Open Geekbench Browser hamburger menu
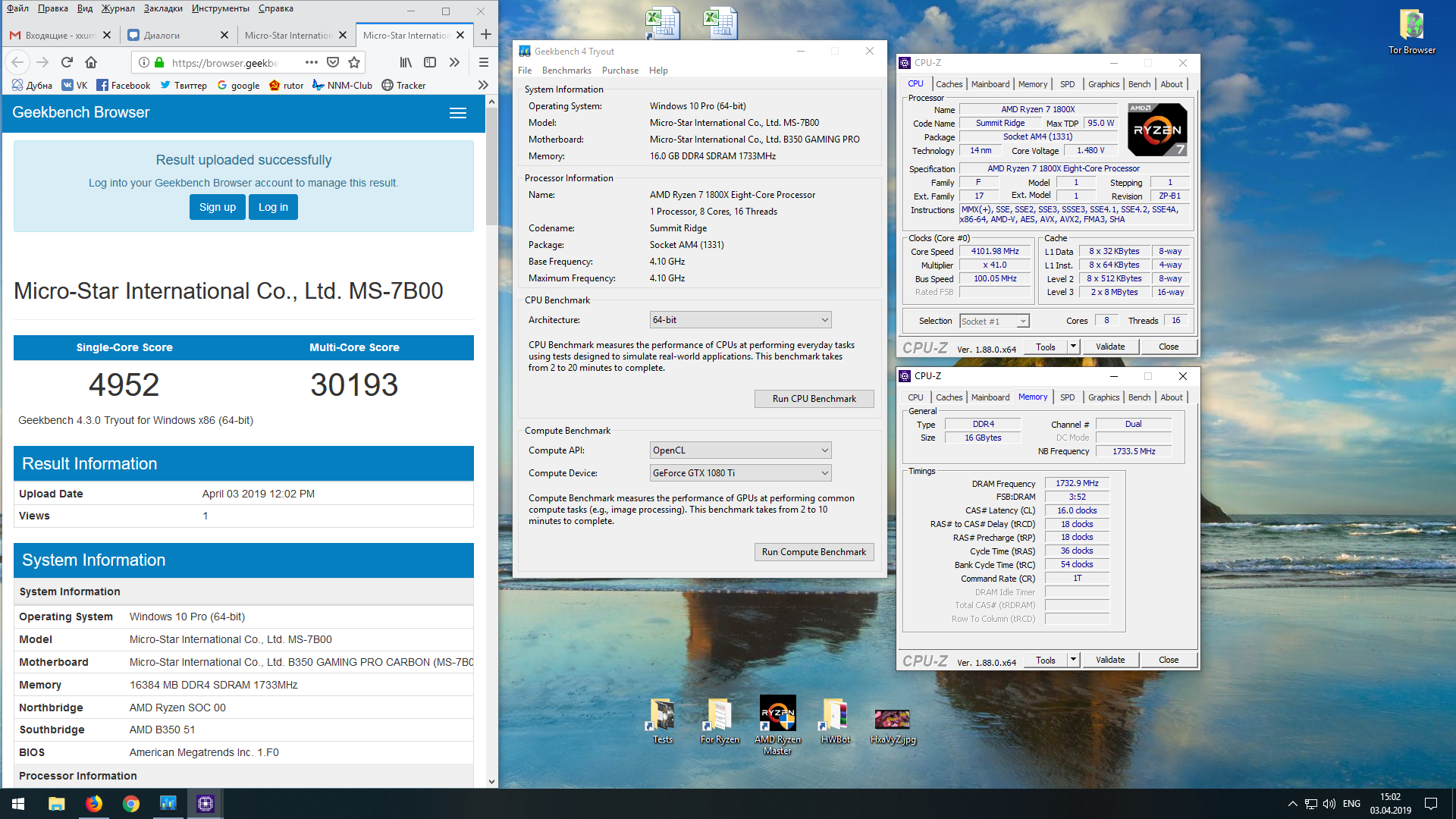 458,113
